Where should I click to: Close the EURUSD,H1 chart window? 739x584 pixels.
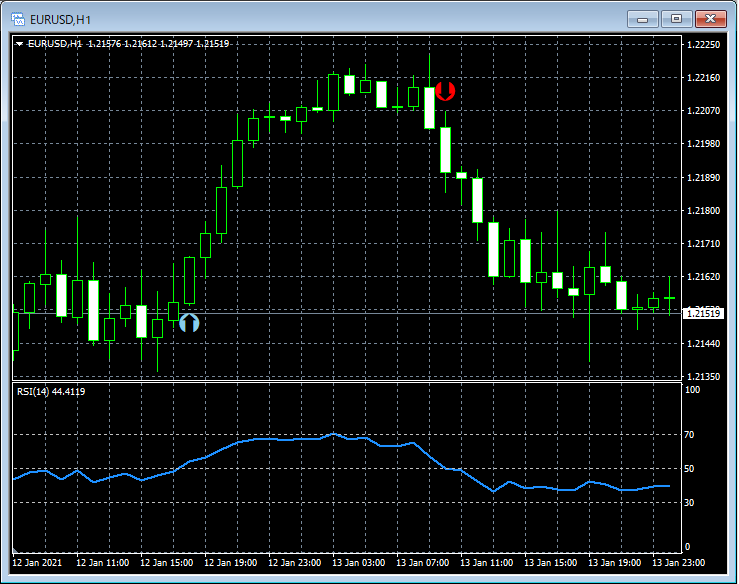(x=710, y=19)
